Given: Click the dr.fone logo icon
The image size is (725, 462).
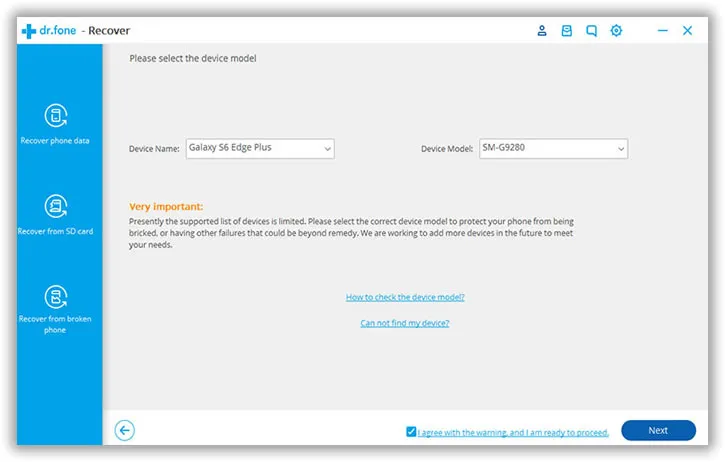Looking at the screenshot, I should [x=29, y=31].
